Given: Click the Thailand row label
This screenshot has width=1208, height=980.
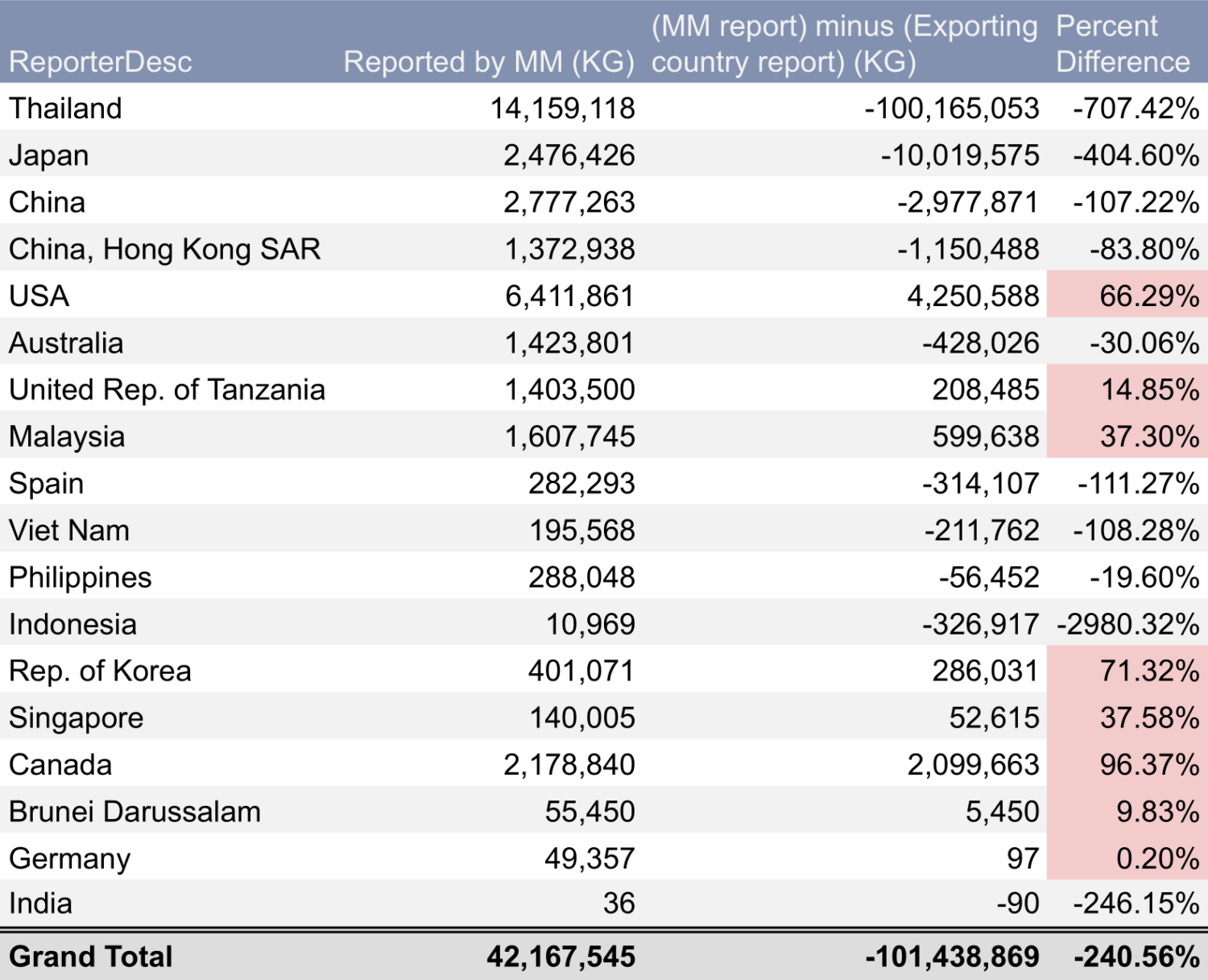Looking at the screenshot, I should point(66,108).
